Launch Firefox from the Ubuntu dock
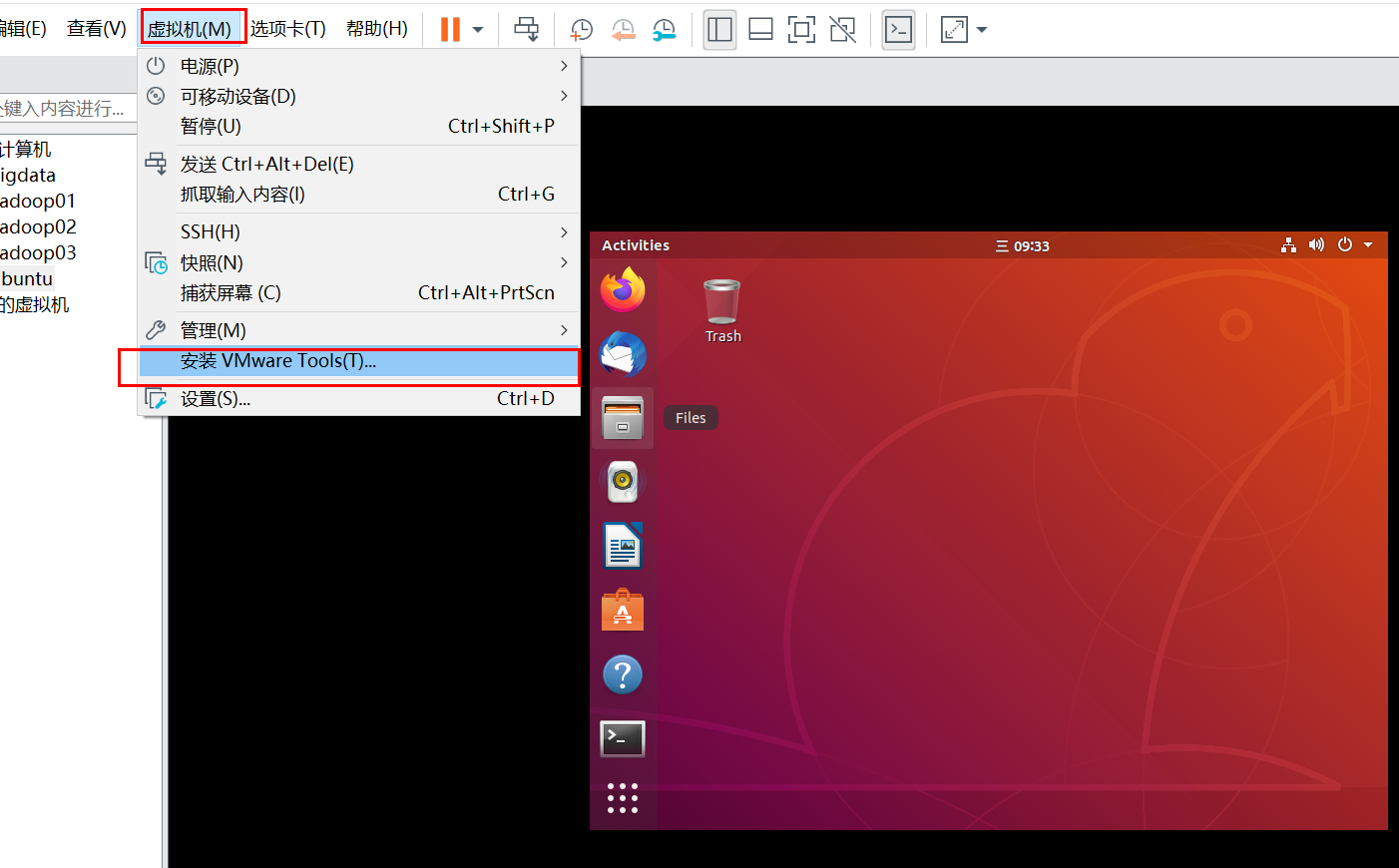The image size is (1399, 868). click(623, 289)
